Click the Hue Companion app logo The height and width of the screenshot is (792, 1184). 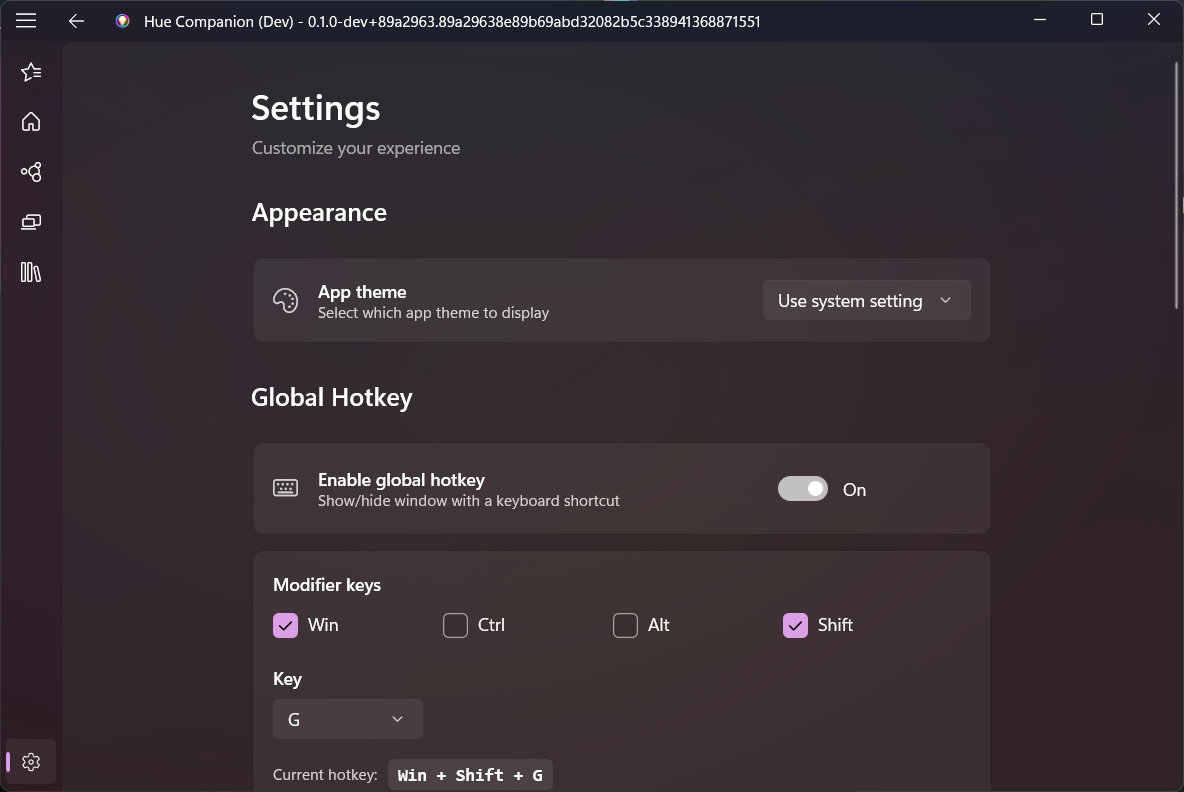coord(122,21)
